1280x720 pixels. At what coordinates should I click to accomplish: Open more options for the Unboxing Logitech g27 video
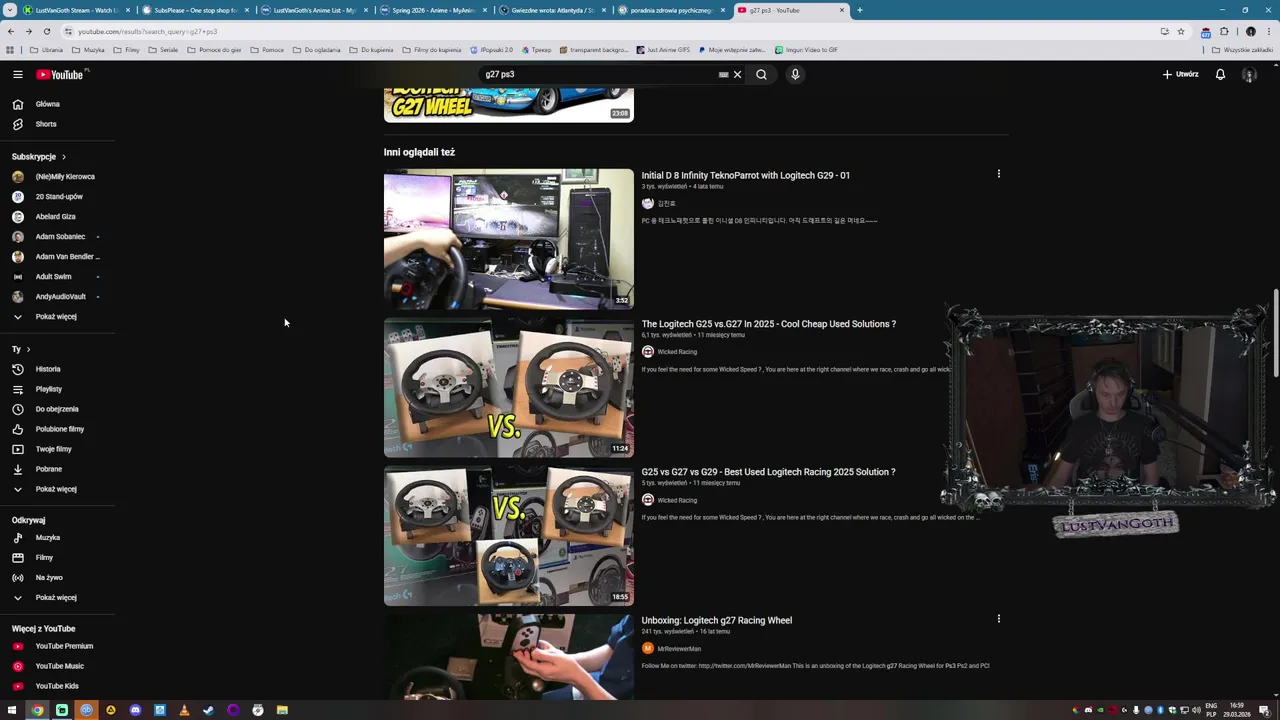[998, 619]
